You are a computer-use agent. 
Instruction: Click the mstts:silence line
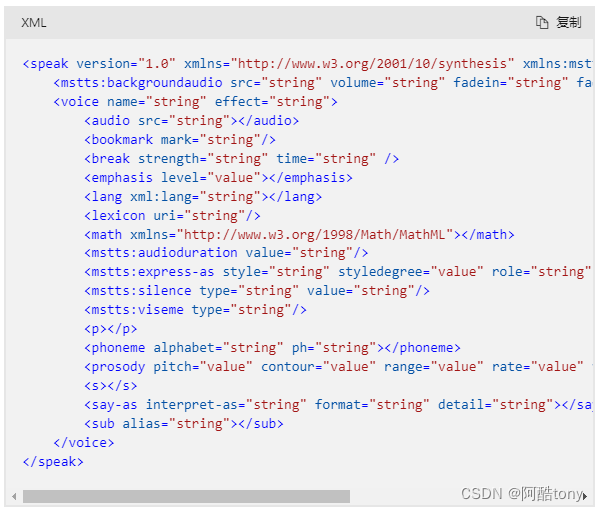(257, 291)
